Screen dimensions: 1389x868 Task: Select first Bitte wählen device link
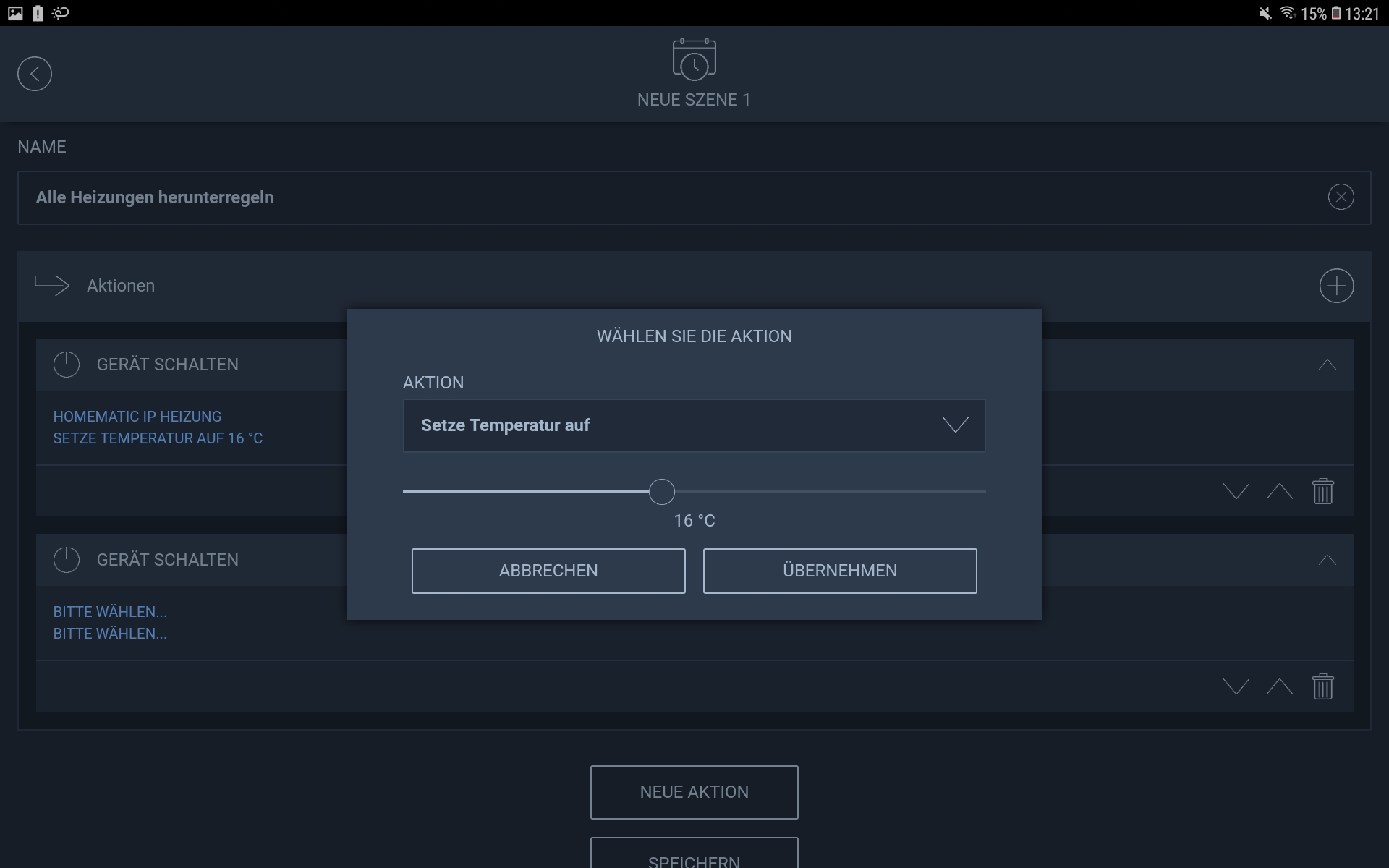click(110, 612)
